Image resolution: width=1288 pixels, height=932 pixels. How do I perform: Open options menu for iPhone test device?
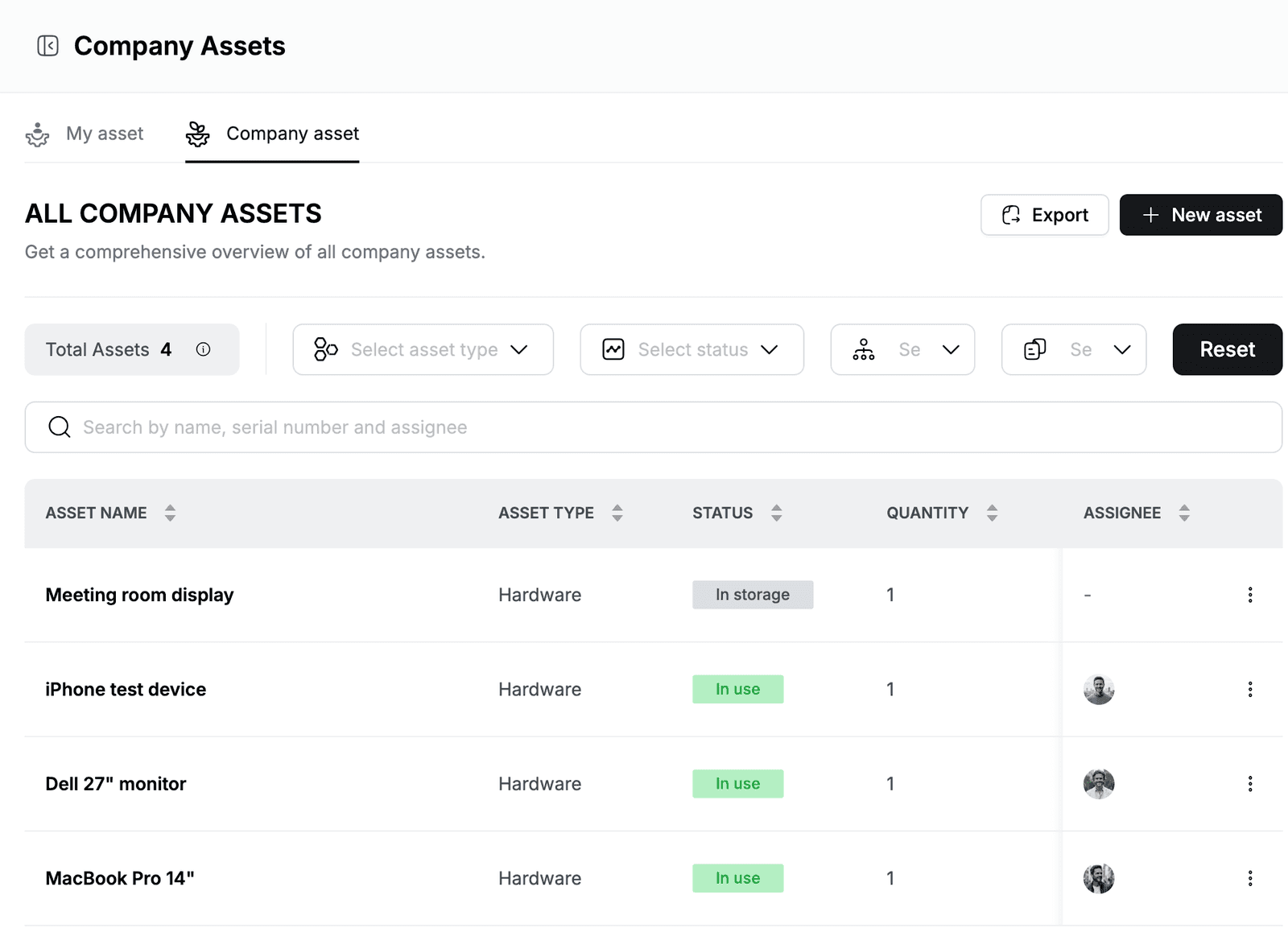(1250, 689)
